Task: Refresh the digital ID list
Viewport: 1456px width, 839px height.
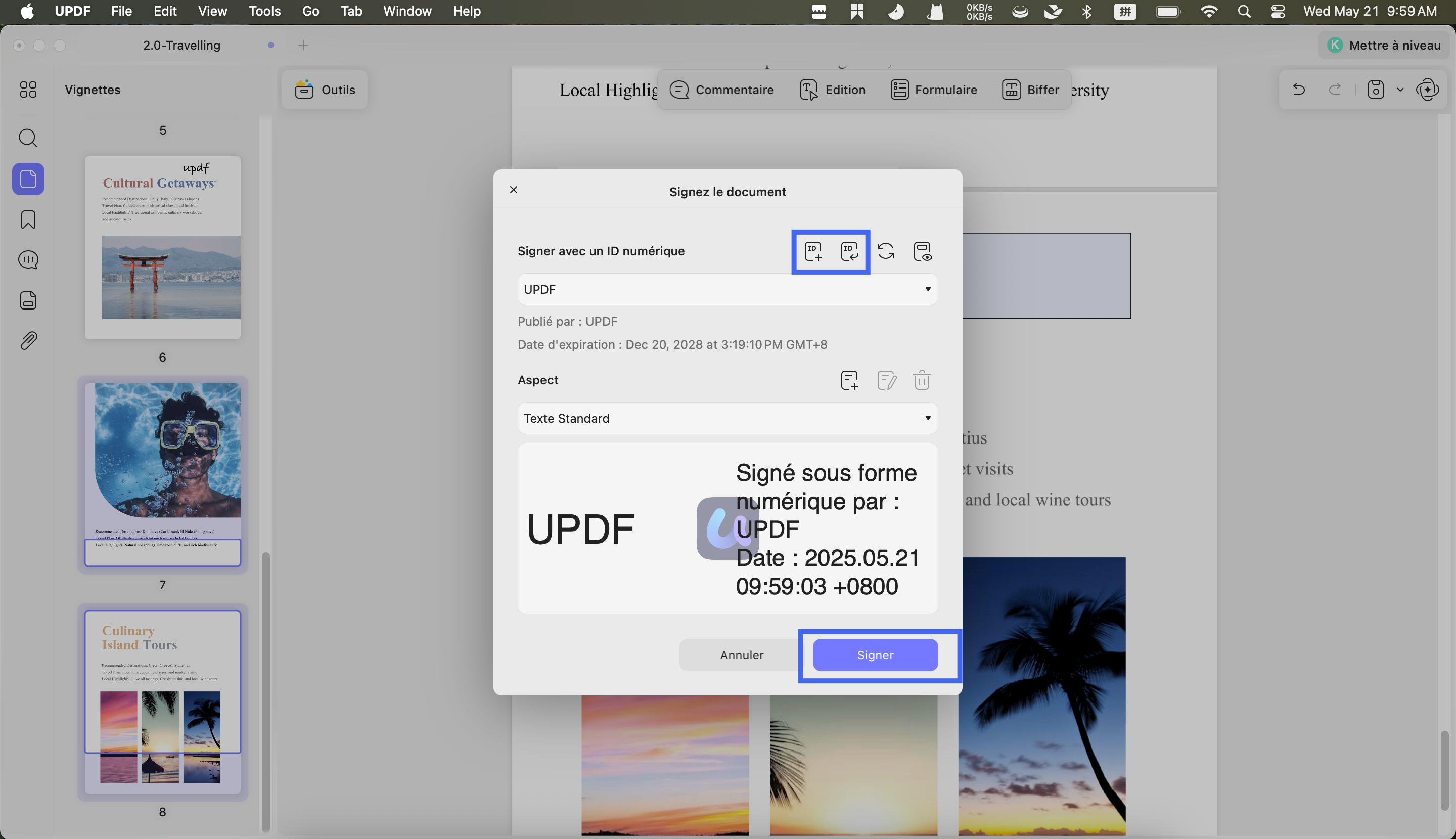Action: (x=885, y=251)
